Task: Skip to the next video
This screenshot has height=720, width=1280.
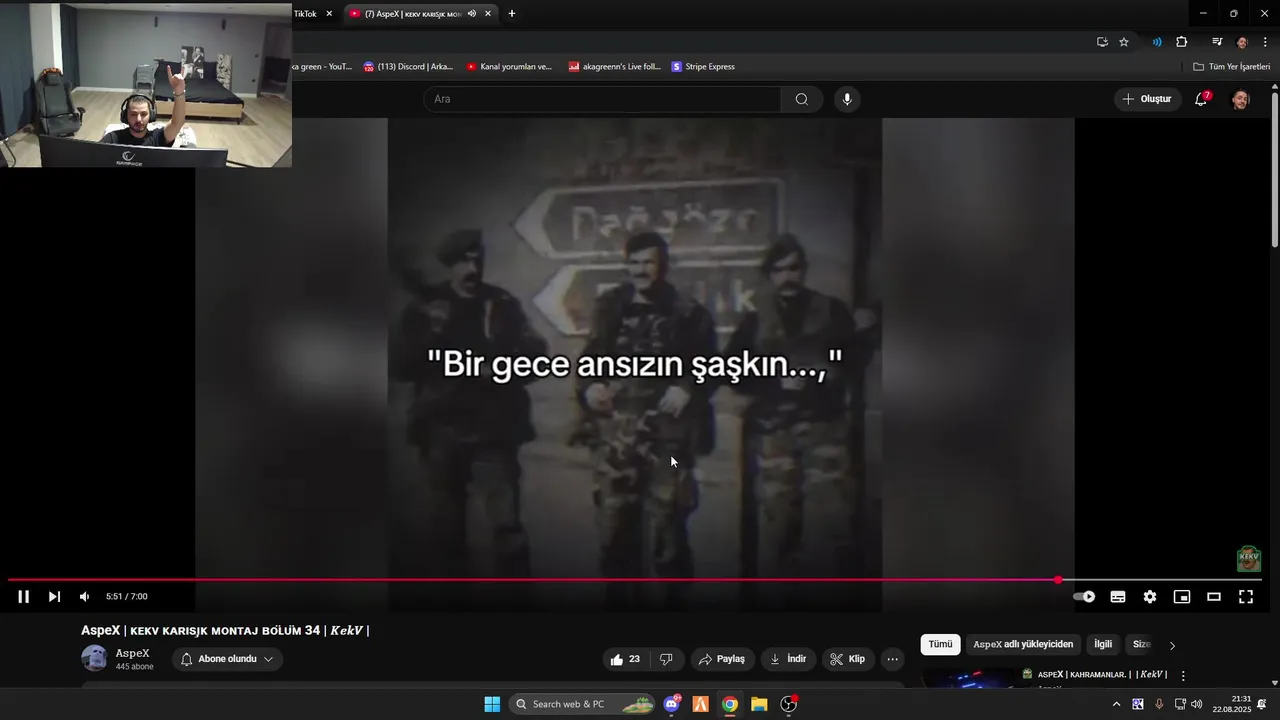Action: (x=54, y=597)
